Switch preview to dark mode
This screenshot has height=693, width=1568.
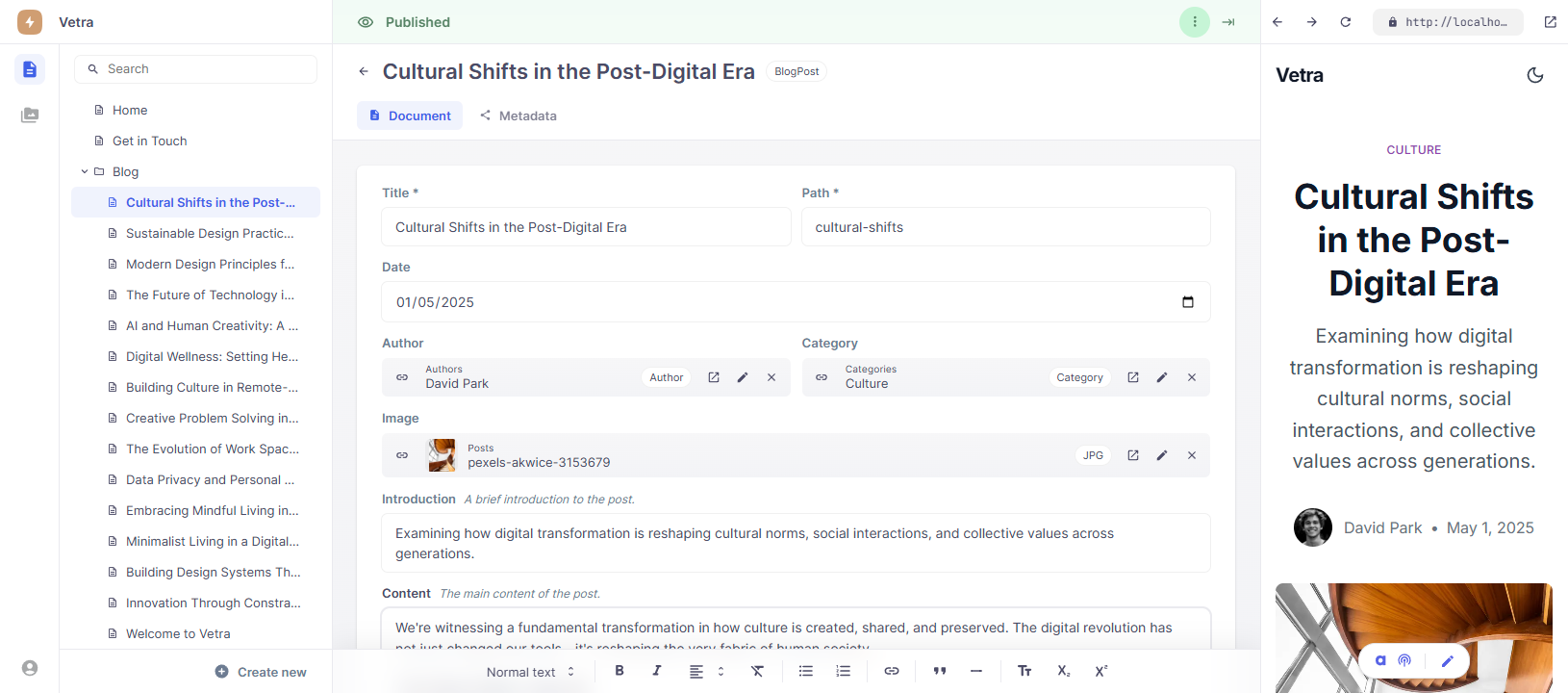[x=1535, y=75]
